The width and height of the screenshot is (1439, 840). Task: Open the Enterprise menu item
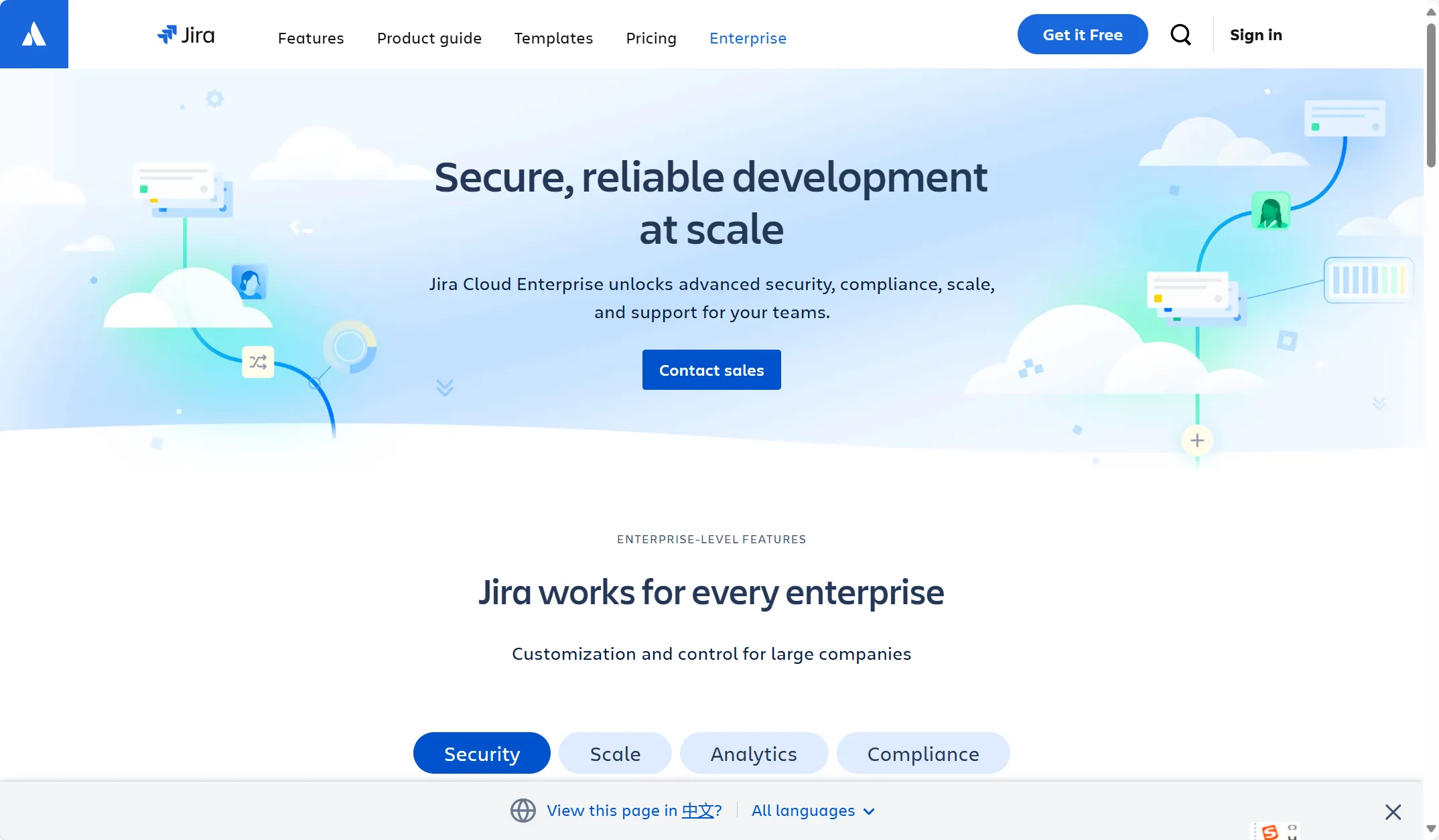[748, 37]
